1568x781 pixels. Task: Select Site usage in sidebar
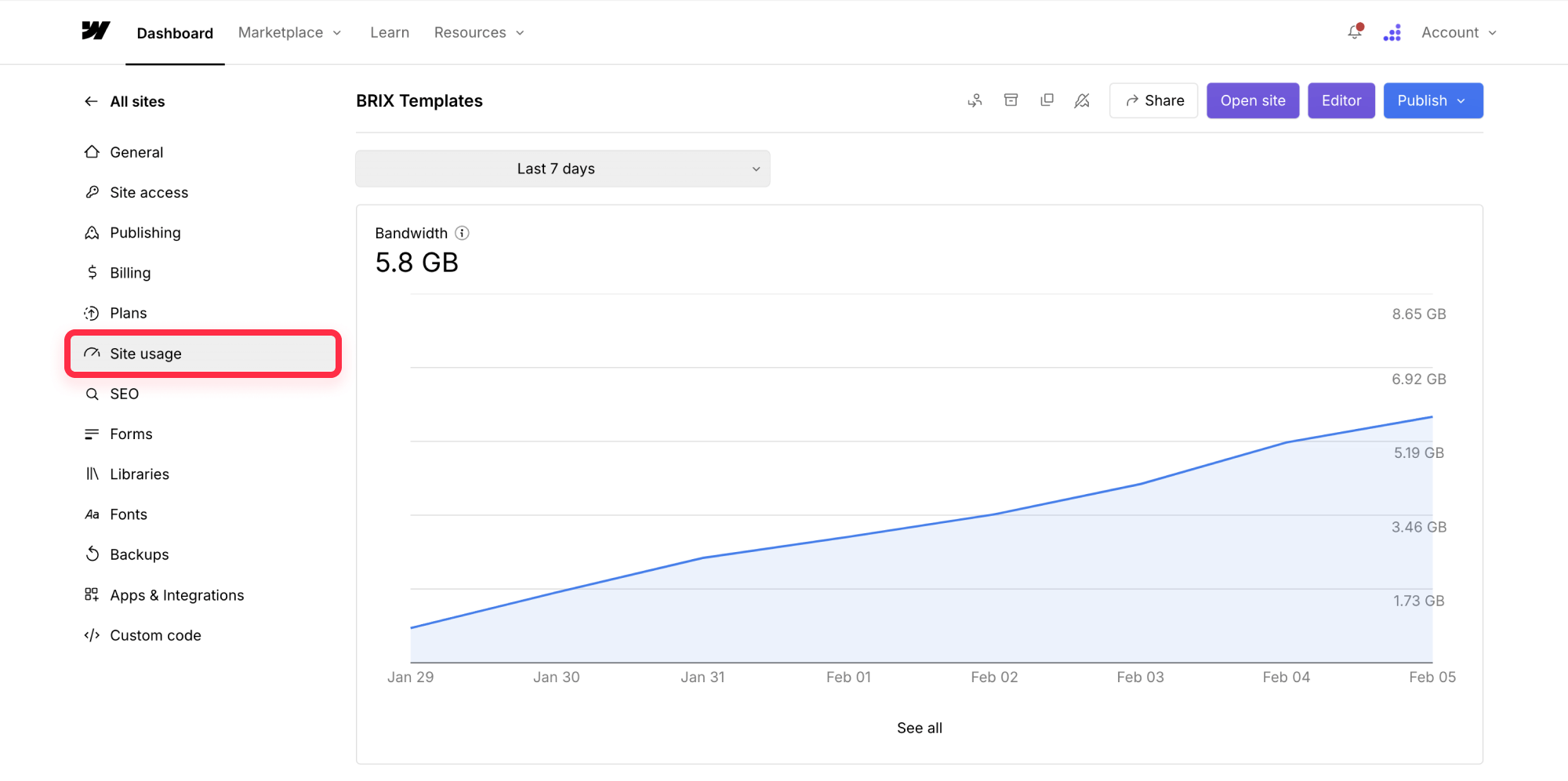click(203, 354)
